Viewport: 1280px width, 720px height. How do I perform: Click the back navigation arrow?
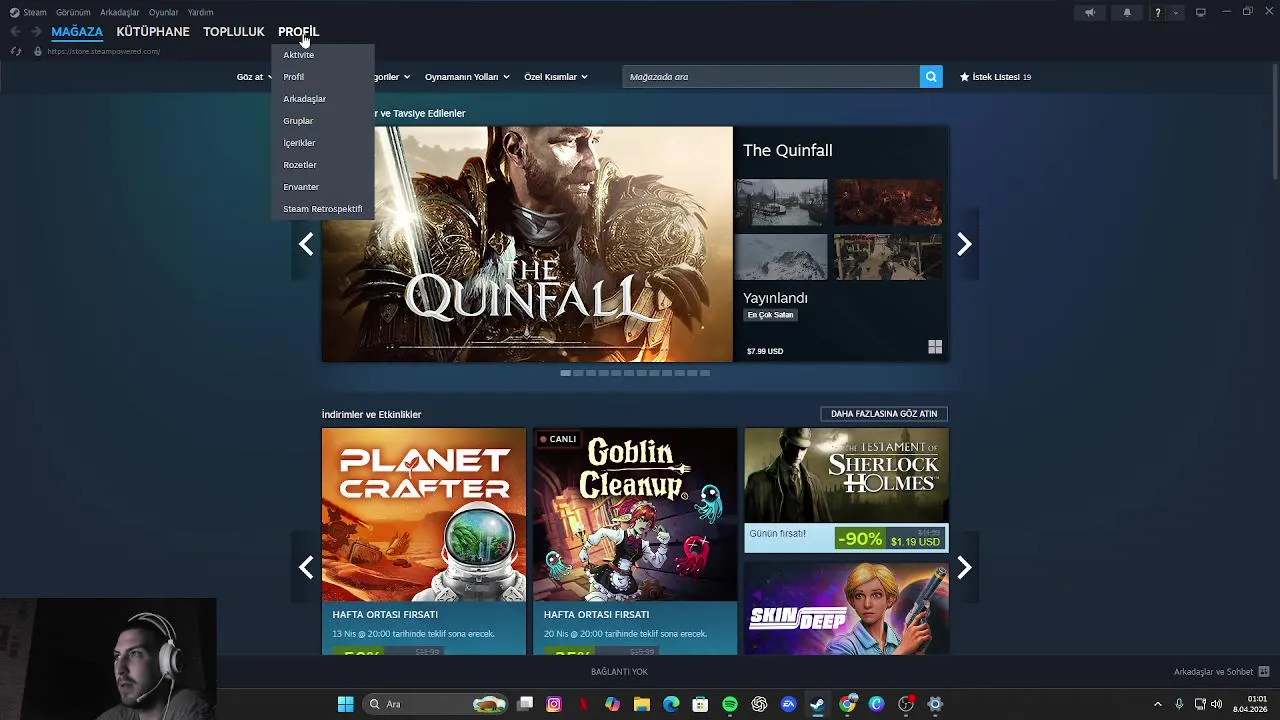pyautogui.click(x=15, y=31)
